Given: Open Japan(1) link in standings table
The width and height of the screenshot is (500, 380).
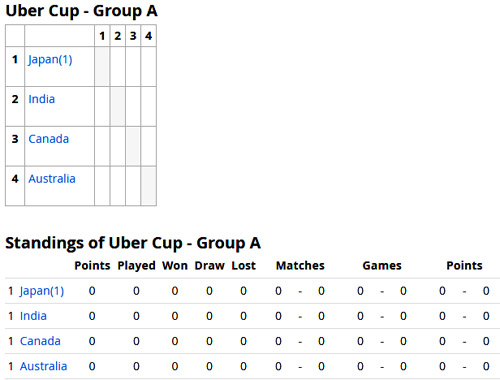Looking at the screenshot, I should pos(42,291).
